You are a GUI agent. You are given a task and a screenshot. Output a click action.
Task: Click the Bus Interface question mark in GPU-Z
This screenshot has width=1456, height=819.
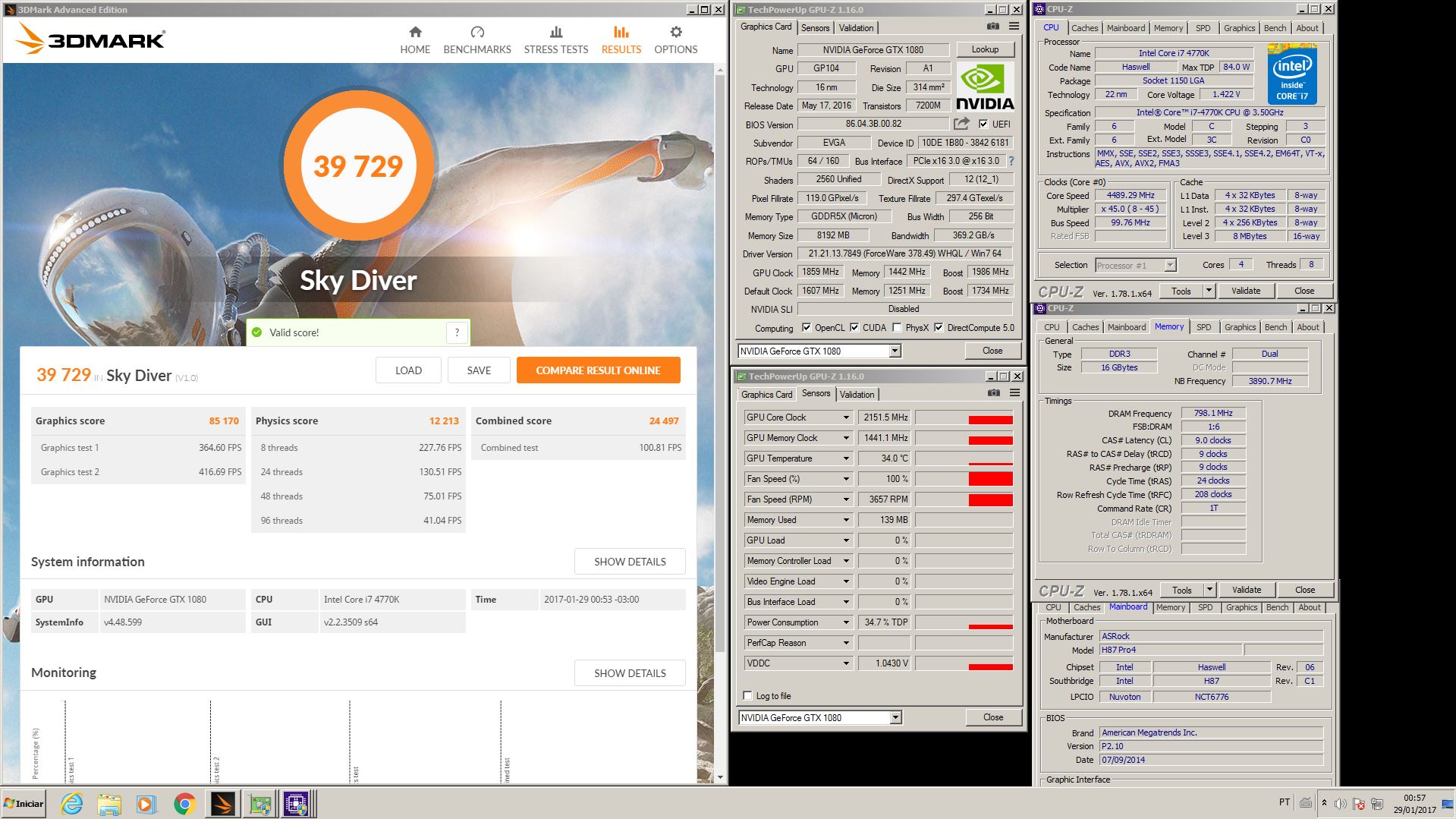[x=1011, y=161]
